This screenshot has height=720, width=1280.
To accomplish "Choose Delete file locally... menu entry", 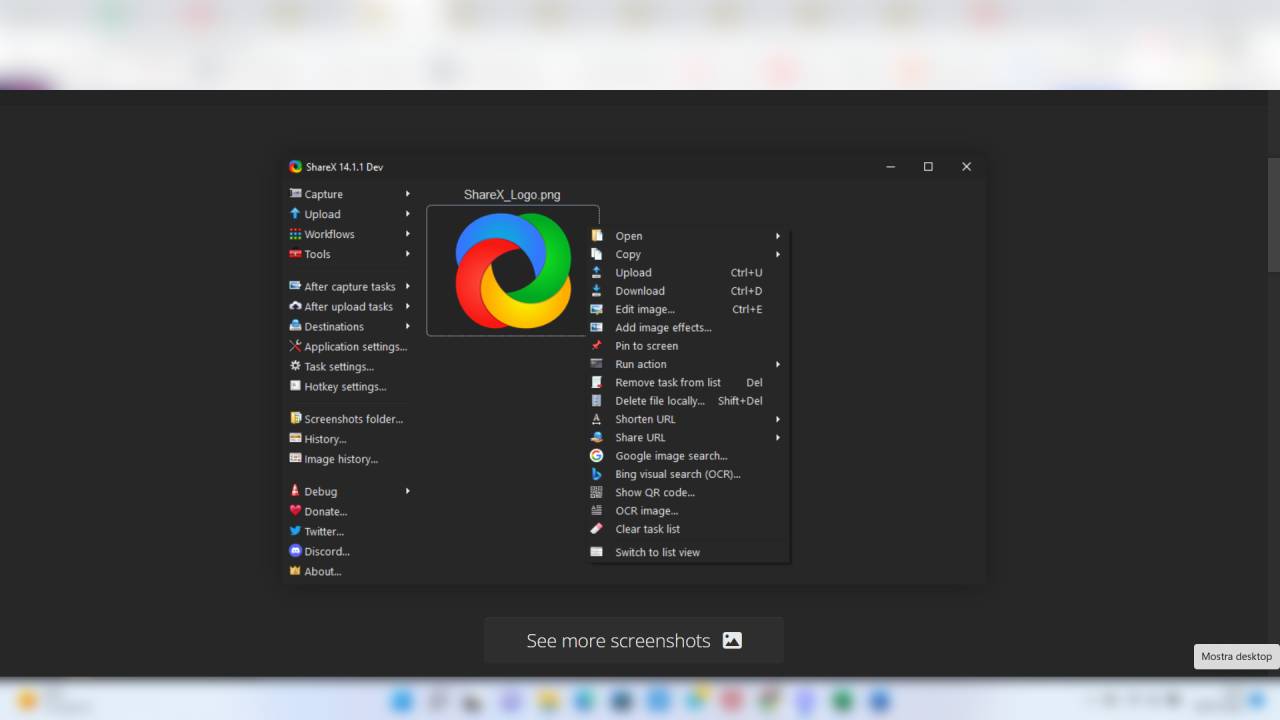I will [x=659, y=401].
